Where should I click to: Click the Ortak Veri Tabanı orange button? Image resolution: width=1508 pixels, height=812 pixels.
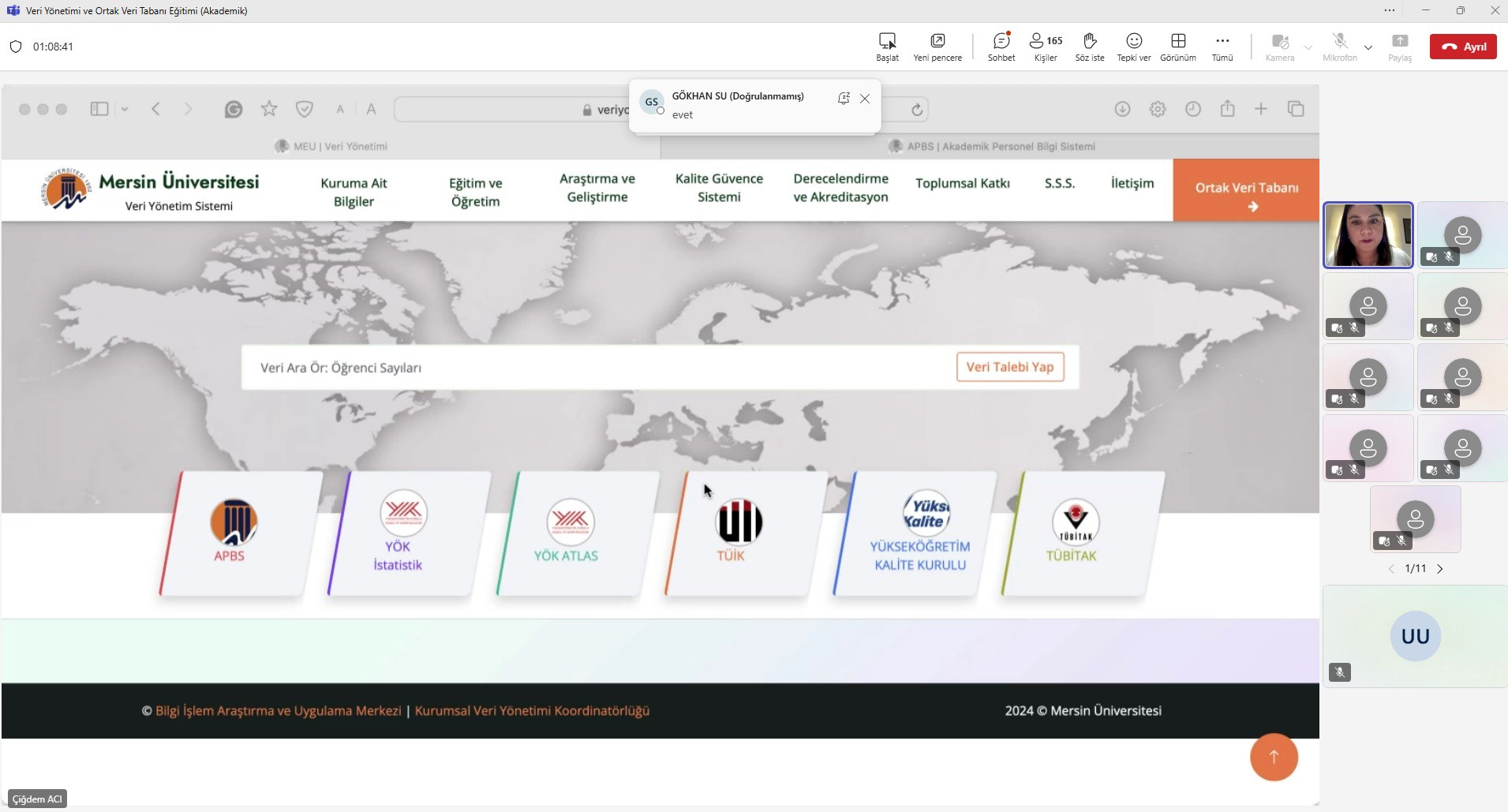point(1246,190)
